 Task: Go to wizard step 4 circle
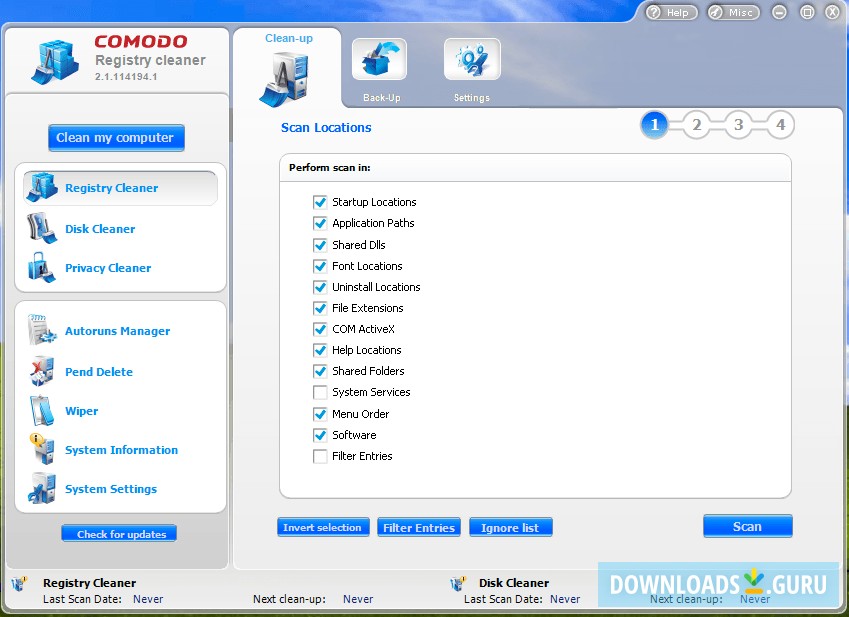tap(780, 125)
